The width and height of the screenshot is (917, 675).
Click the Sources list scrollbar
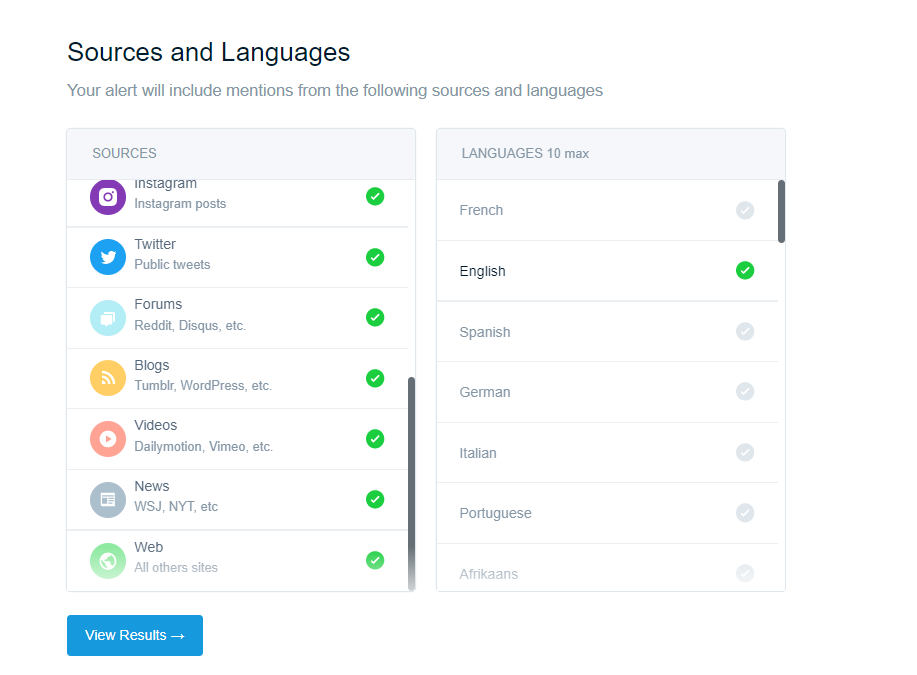tap(411, 480)
